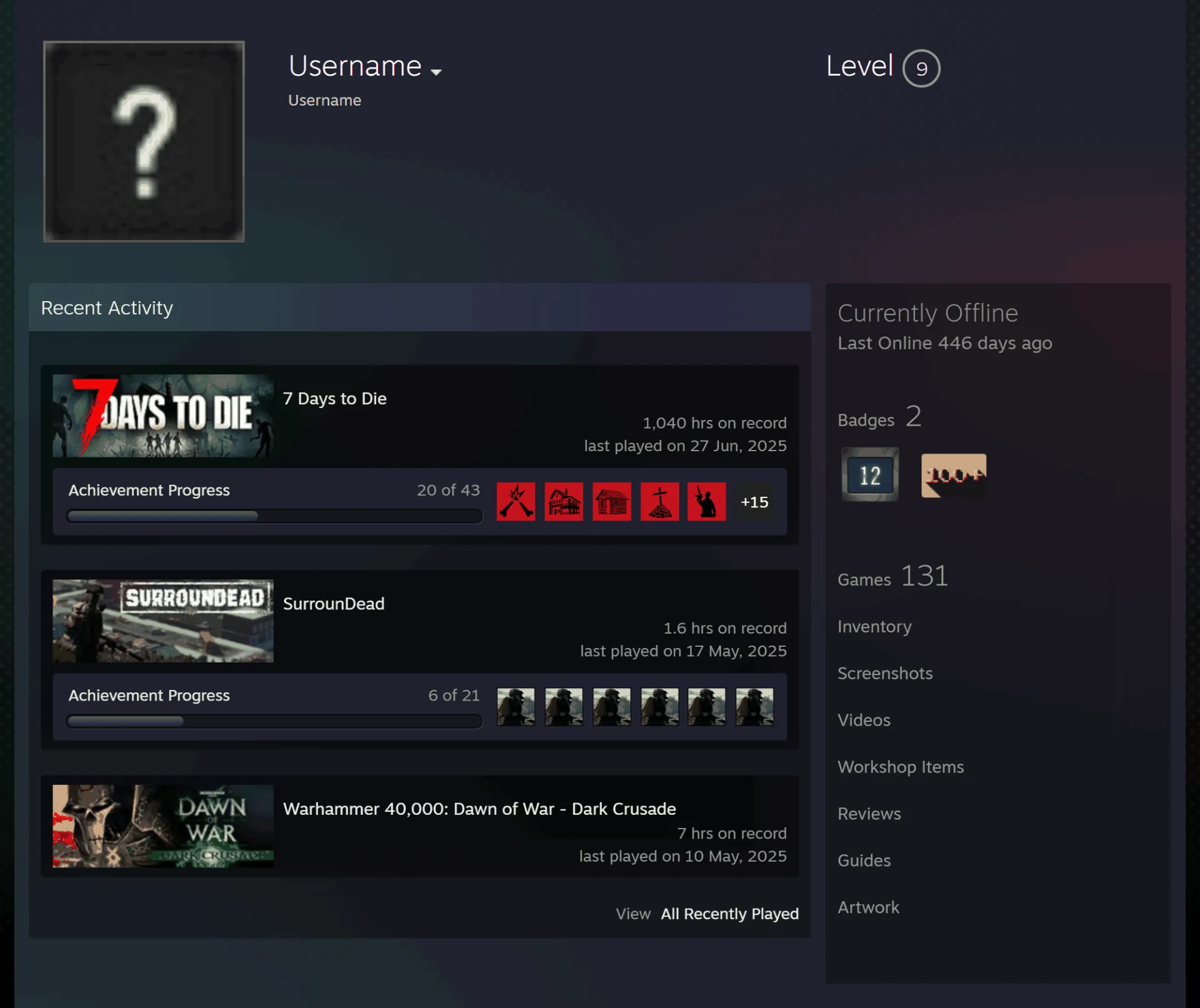Open the SurrounDead title link
This screenshot has height=1008, width=1200.
pos(334,604)
